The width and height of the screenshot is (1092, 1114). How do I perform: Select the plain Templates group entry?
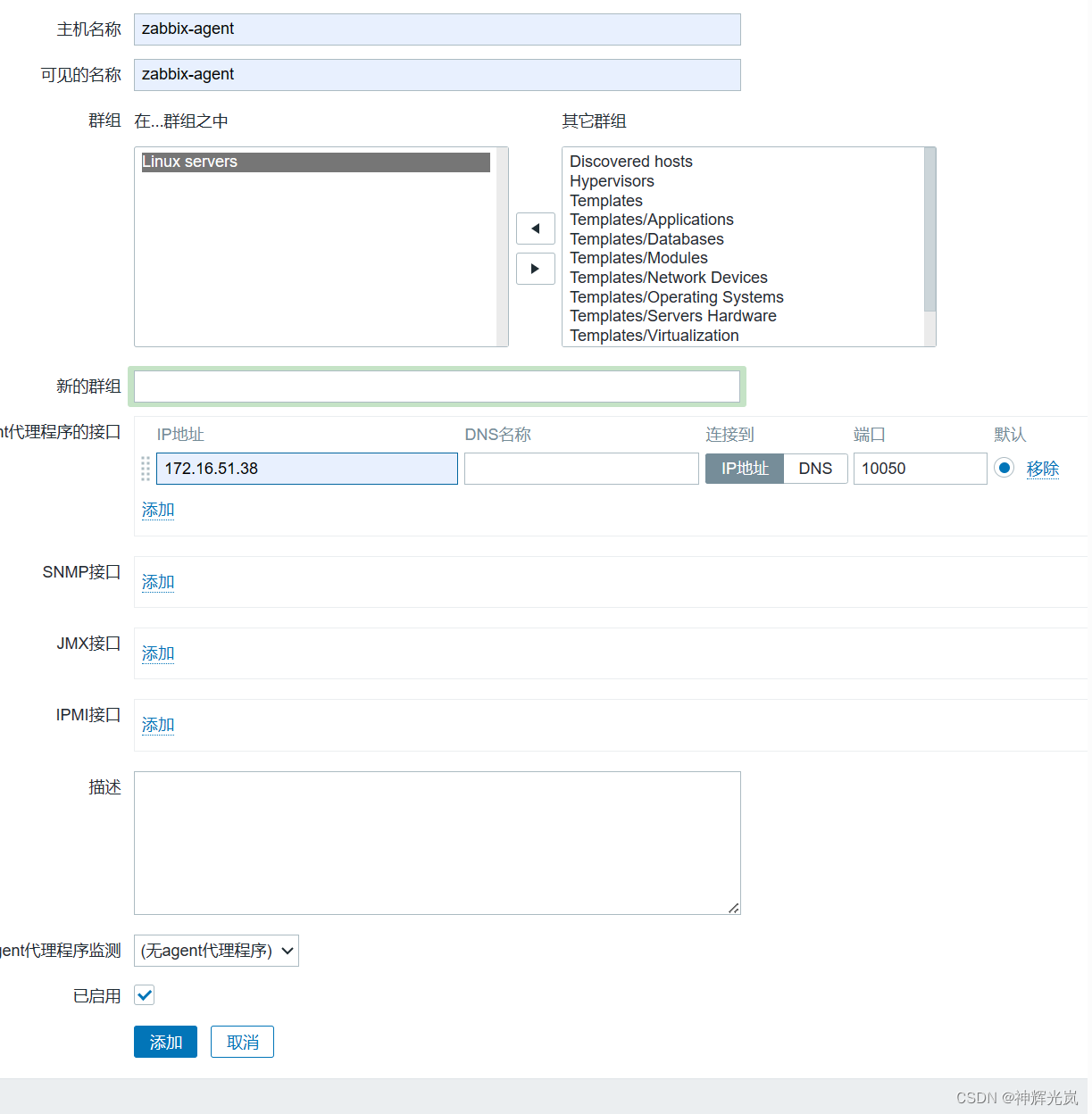coord(606,201)
